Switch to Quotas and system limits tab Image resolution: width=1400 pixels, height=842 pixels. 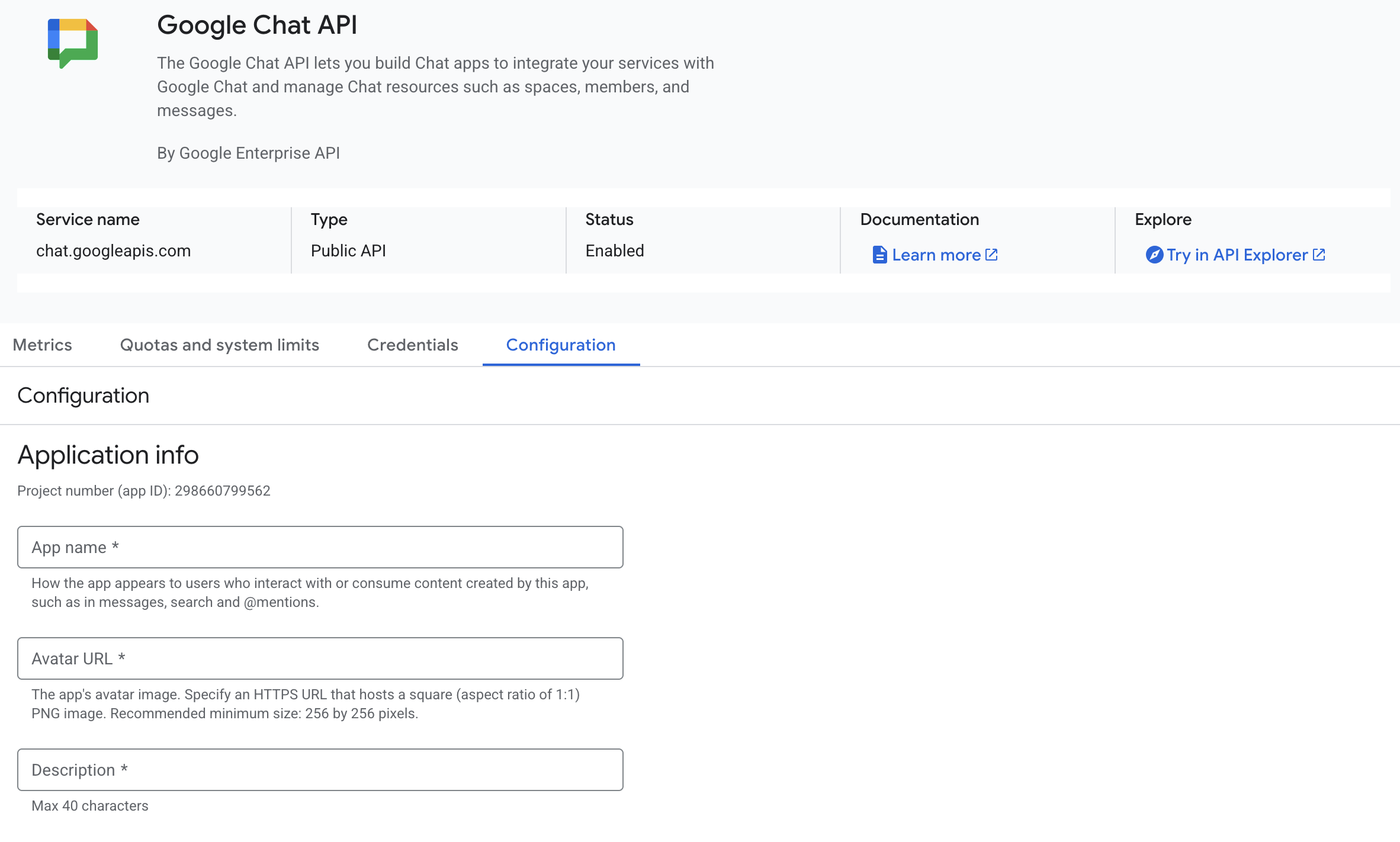point(220,345)
